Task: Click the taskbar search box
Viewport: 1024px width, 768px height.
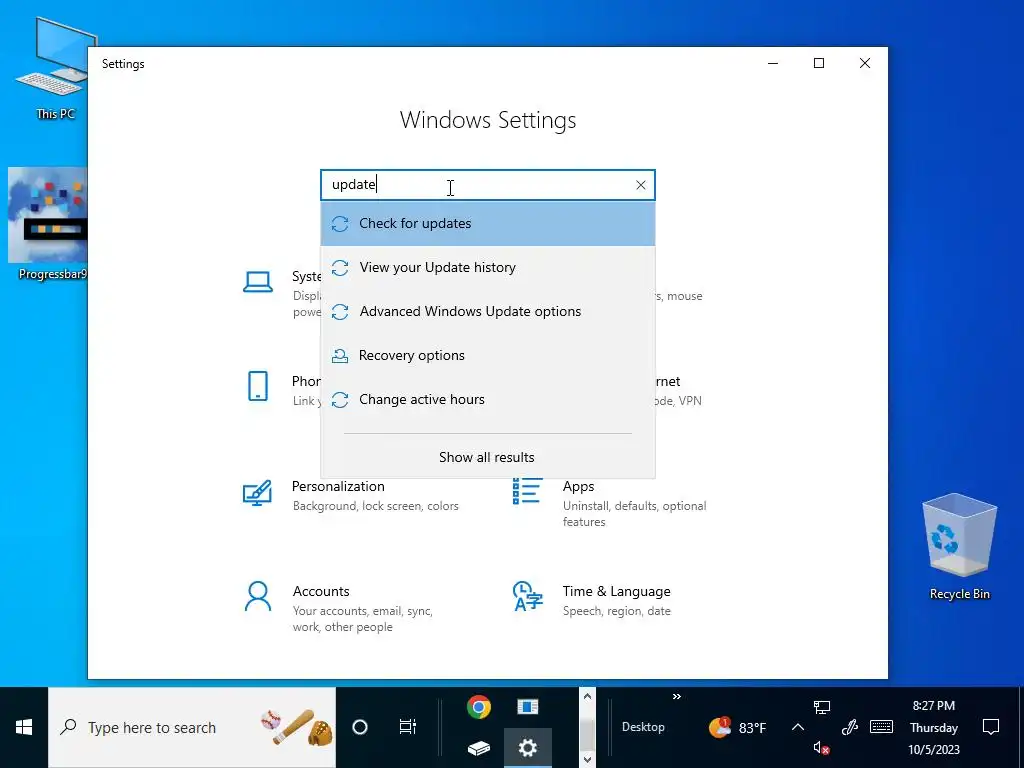Action: coord(192,728)
